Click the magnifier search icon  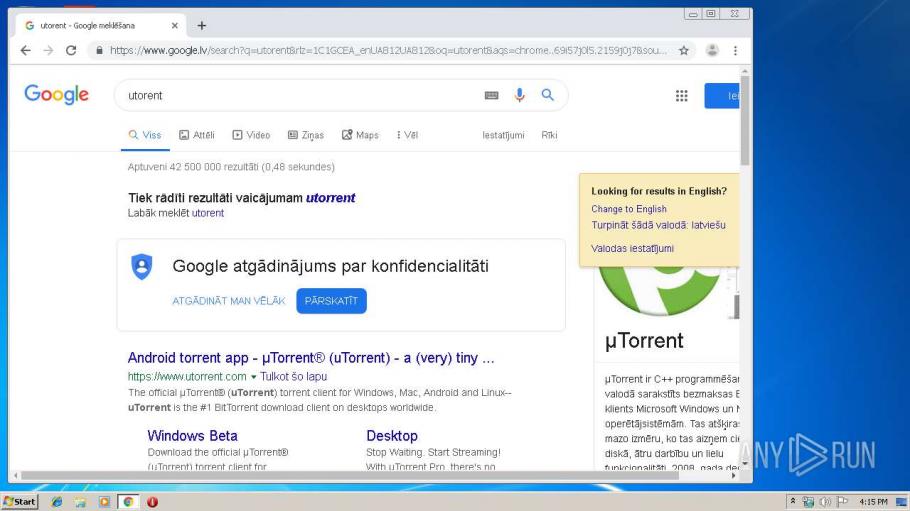pos(547,95)
